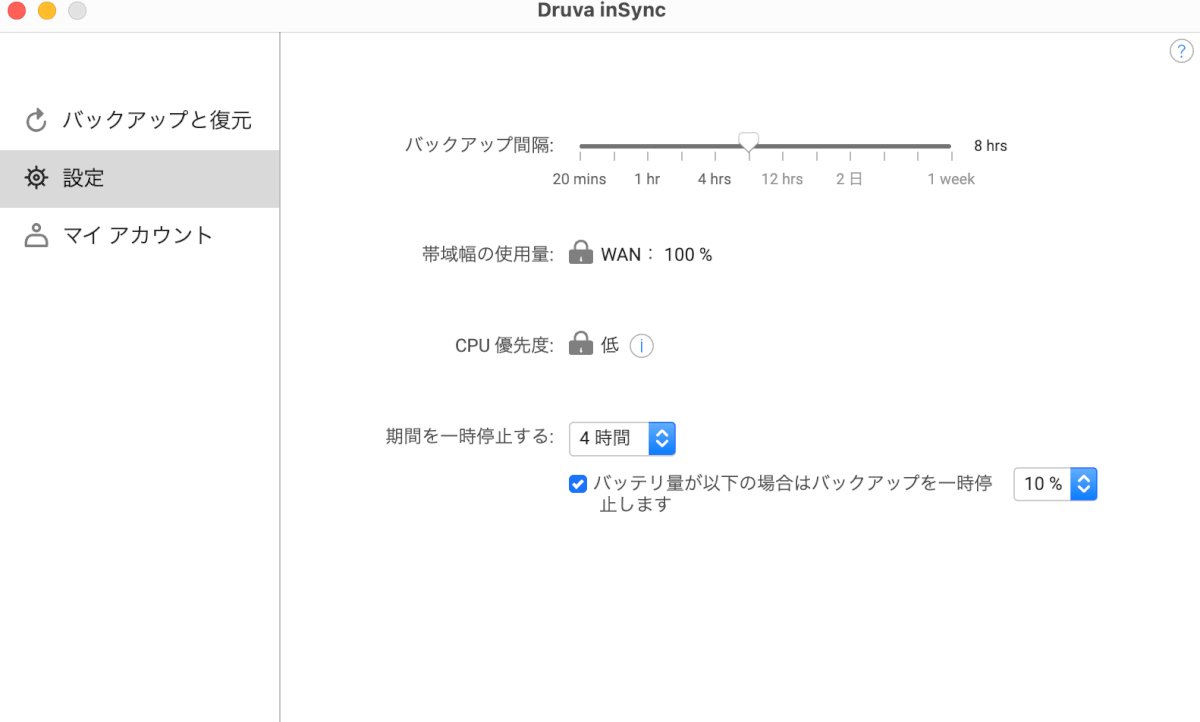The height and width of the screenshot is (722, 1200).
Task: Select 設定 in the sidebar
Action: pos(84,179)
